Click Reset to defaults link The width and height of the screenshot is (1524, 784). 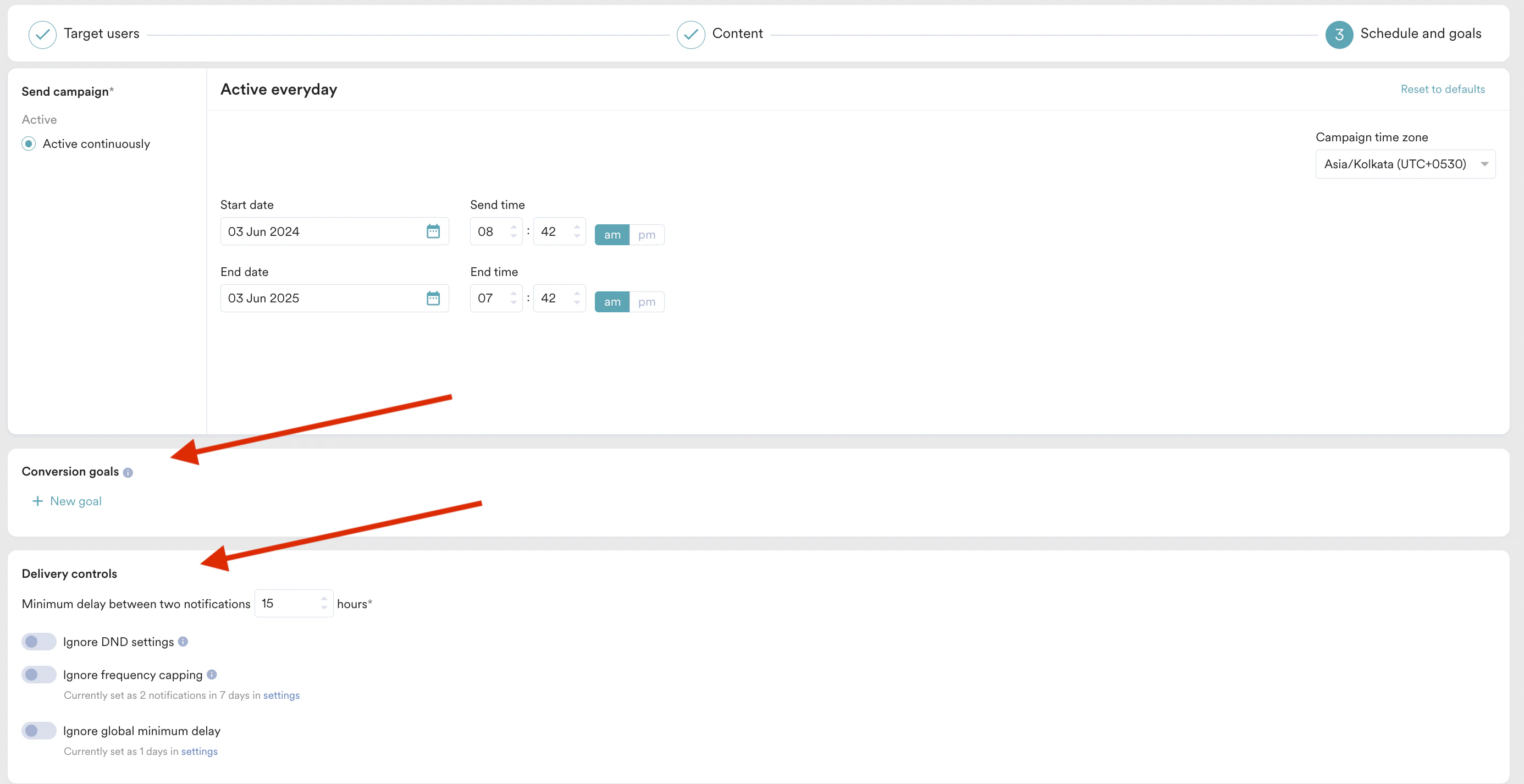[x=1443, y=89]
